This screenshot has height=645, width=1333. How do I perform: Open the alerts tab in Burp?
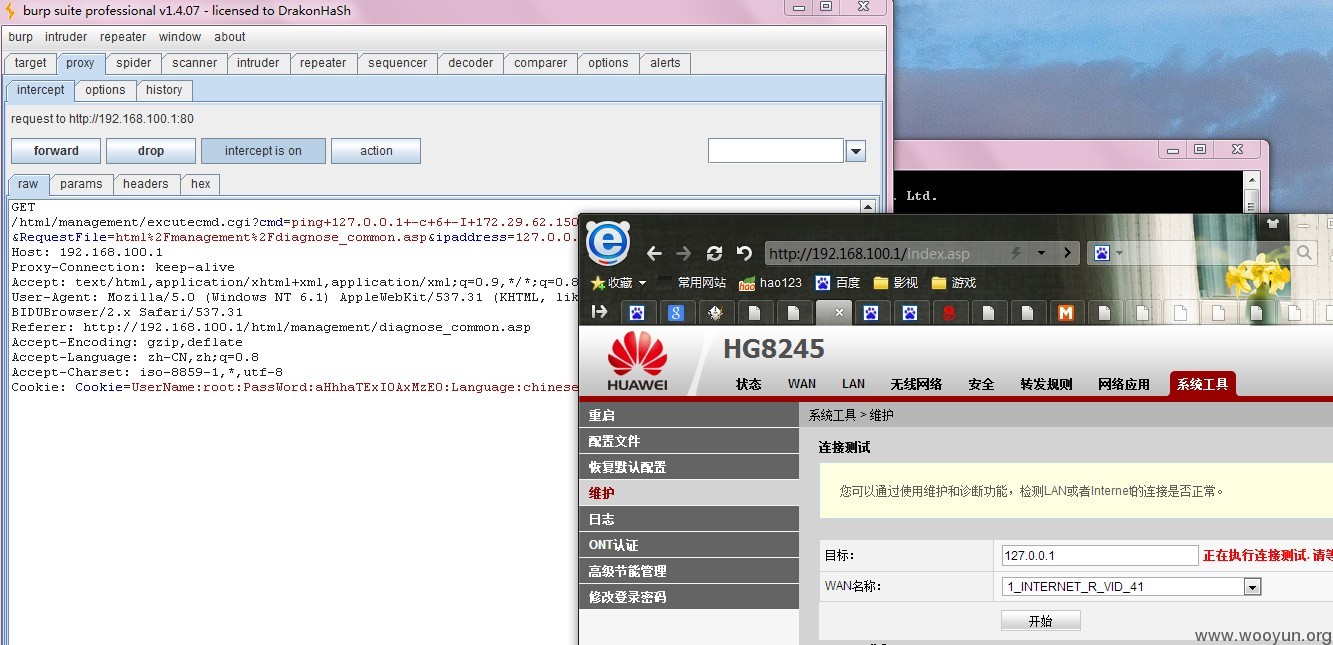(x=665, y=63)
